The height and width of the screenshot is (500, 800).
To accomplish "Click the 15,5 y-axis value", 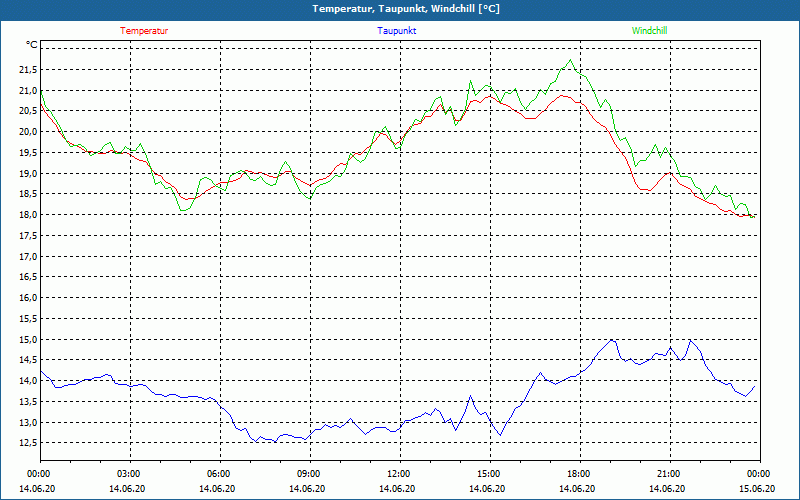I will (28, 319).
